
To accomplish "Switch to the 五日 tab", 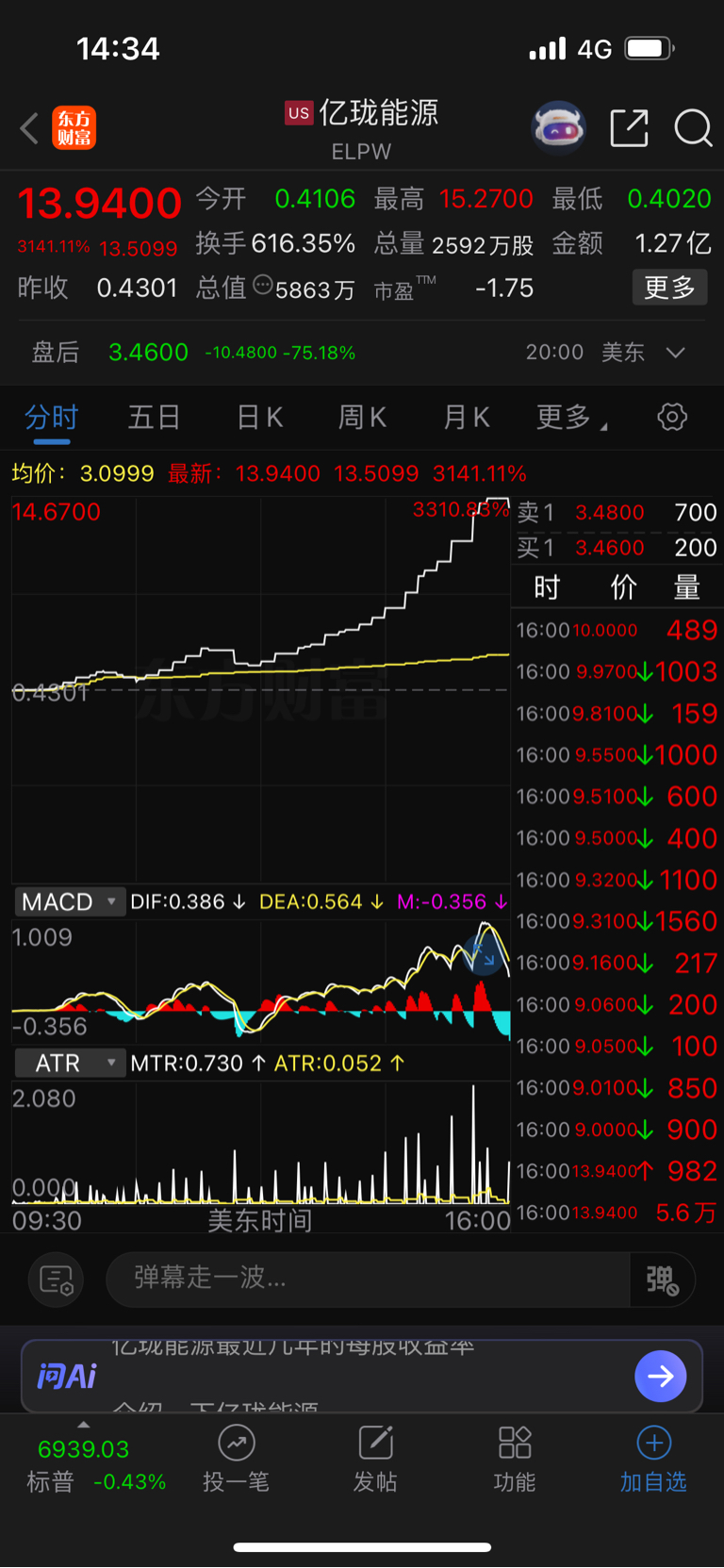I will [154, 417].
